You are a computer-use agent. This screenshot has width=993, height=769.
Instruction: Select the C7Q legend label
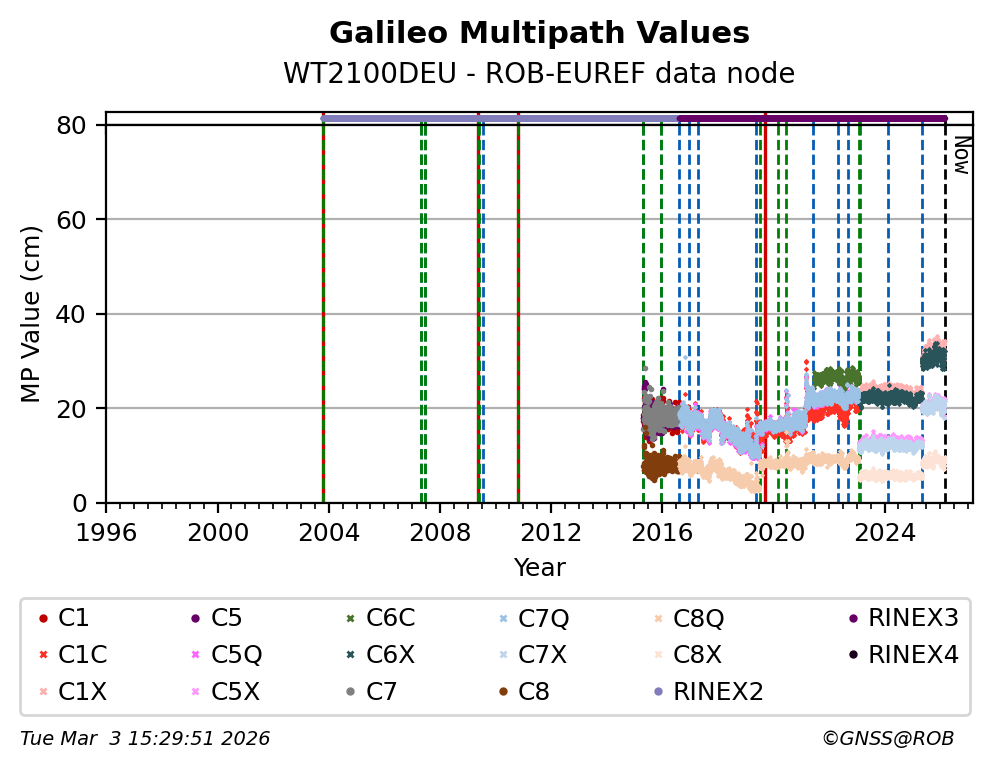click(543, 619)
